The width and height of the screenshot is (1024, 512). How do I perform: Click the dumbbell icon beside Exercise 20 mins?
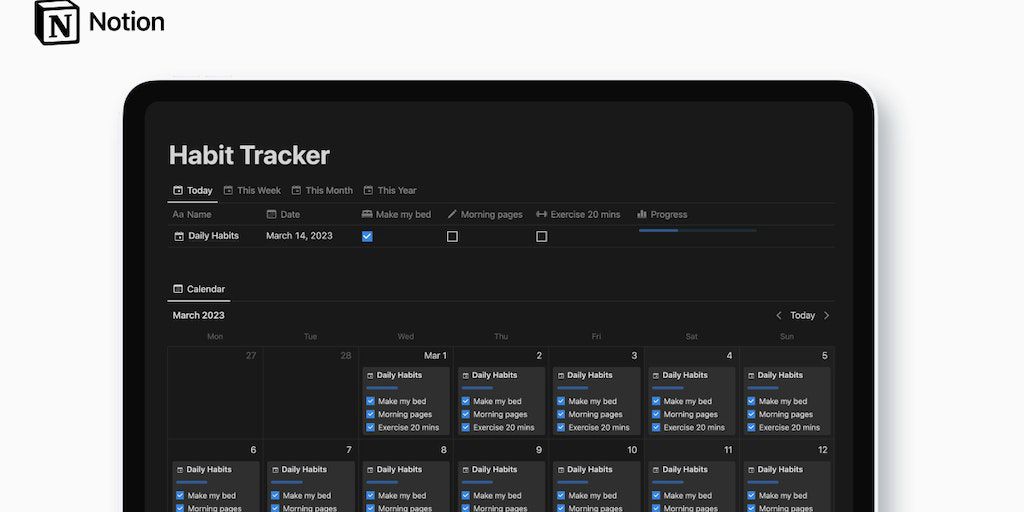[x=542, y=214]
